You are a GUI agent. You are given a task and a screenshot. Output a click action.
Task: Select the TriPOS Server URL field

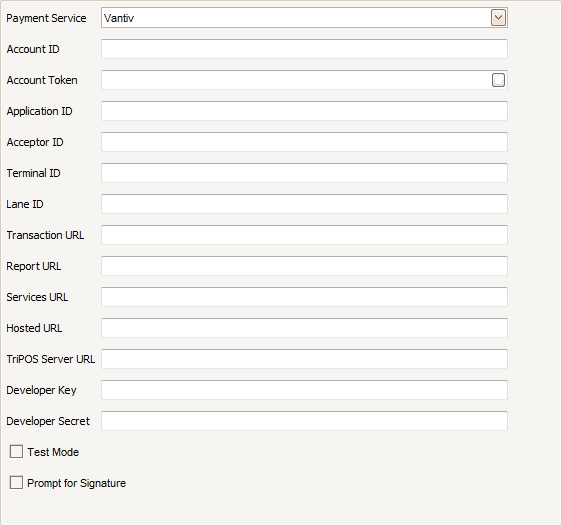pos(304,359)
